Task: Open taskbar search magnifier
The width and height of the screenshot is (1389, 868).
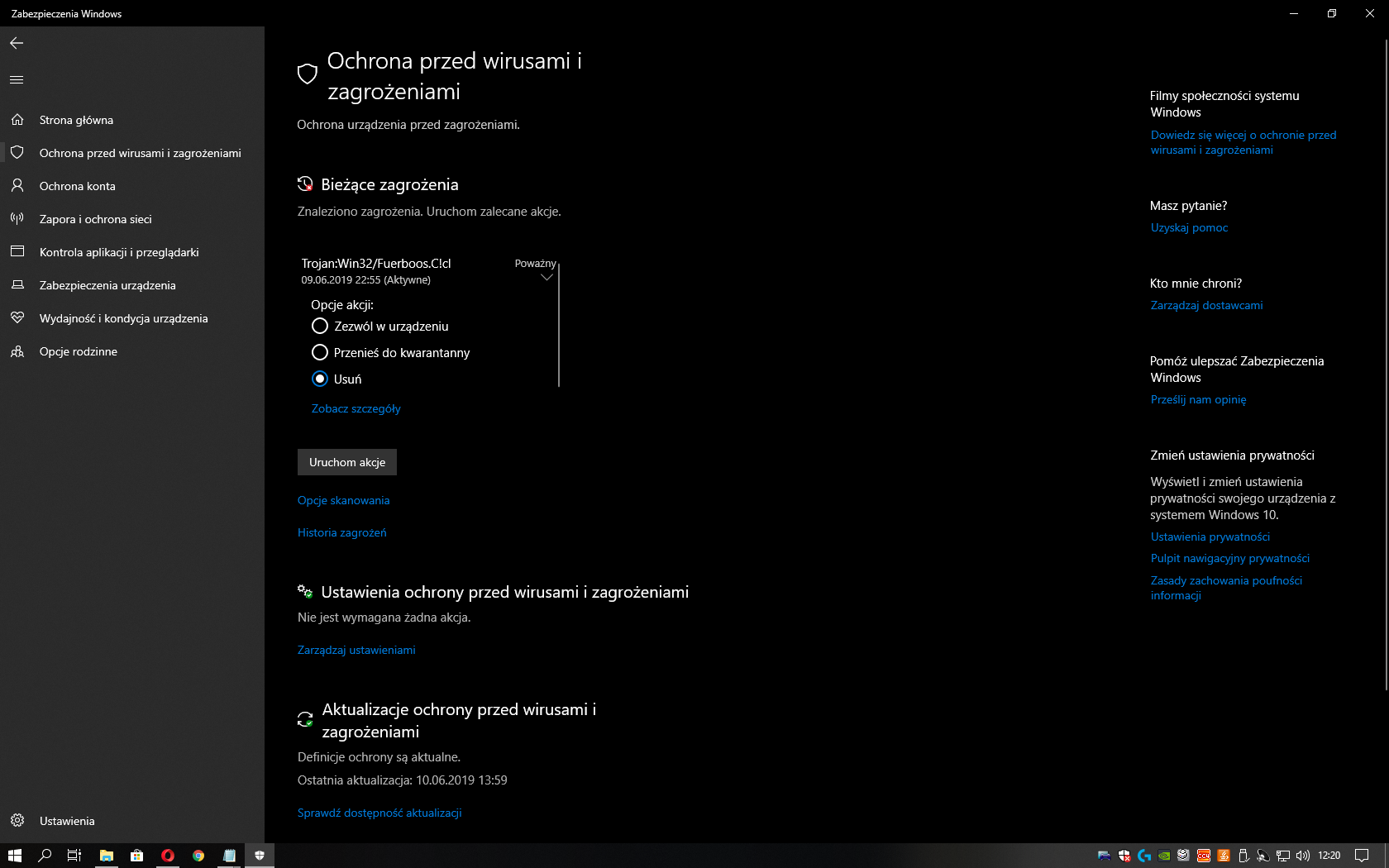Action: 45,856
